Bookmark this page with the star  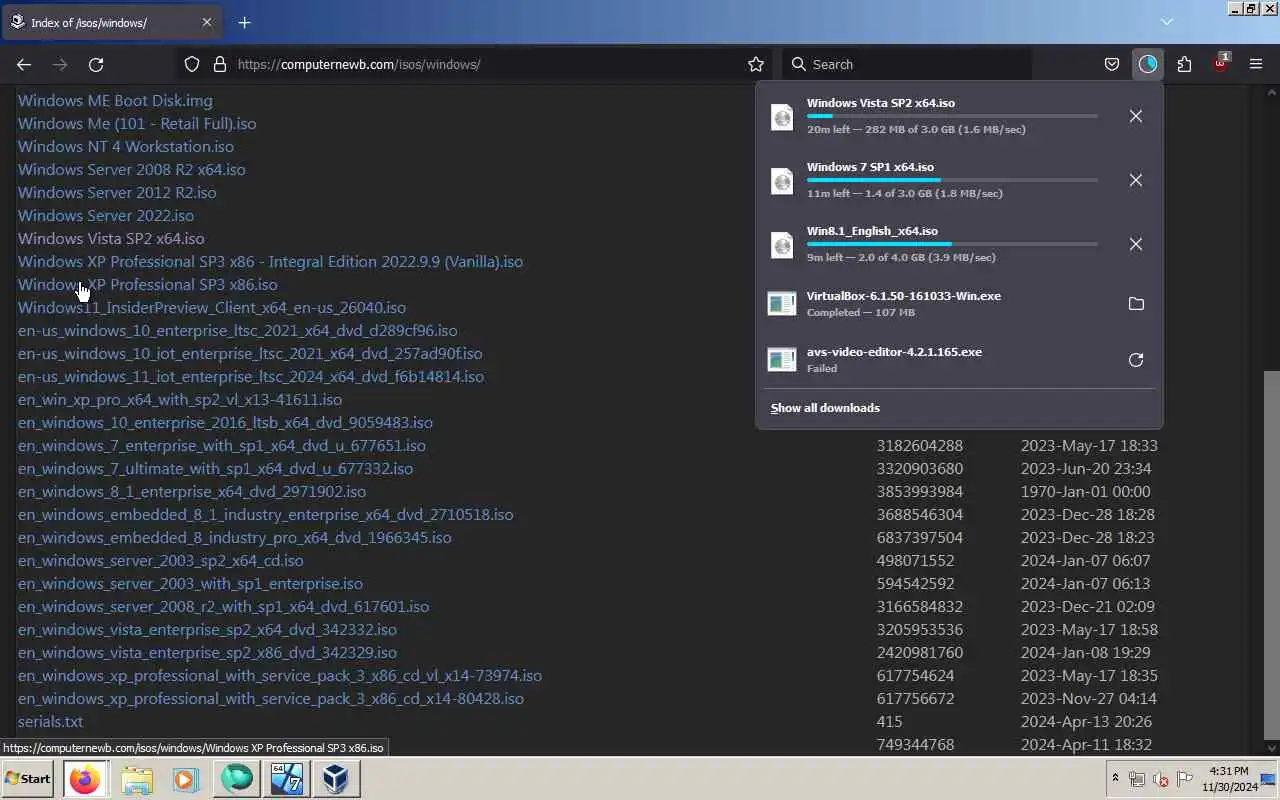pyautogui.click(x=756, y=64)
